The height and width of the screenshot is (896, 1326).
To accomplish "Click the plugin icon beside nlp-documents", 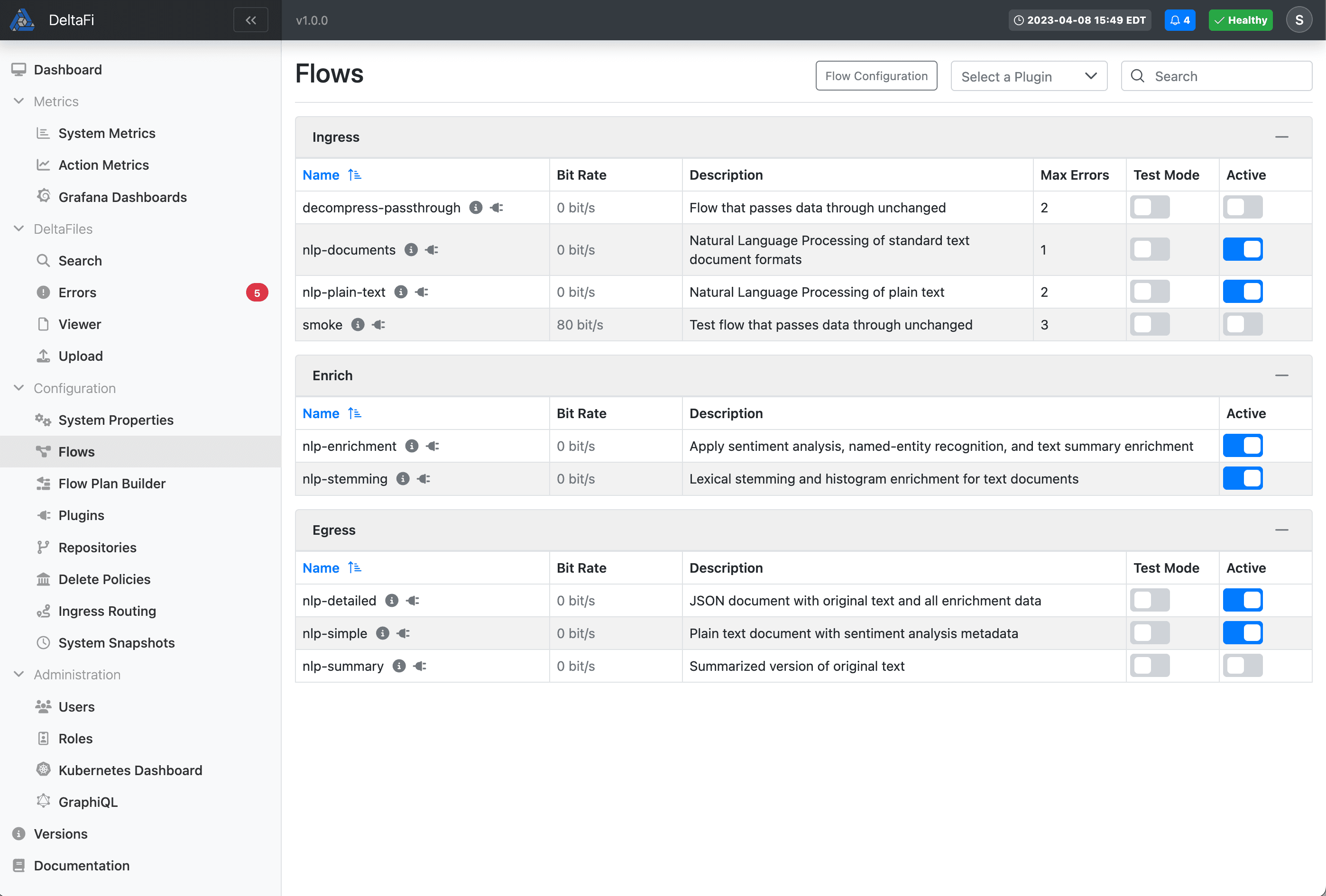I will point(432,250).
